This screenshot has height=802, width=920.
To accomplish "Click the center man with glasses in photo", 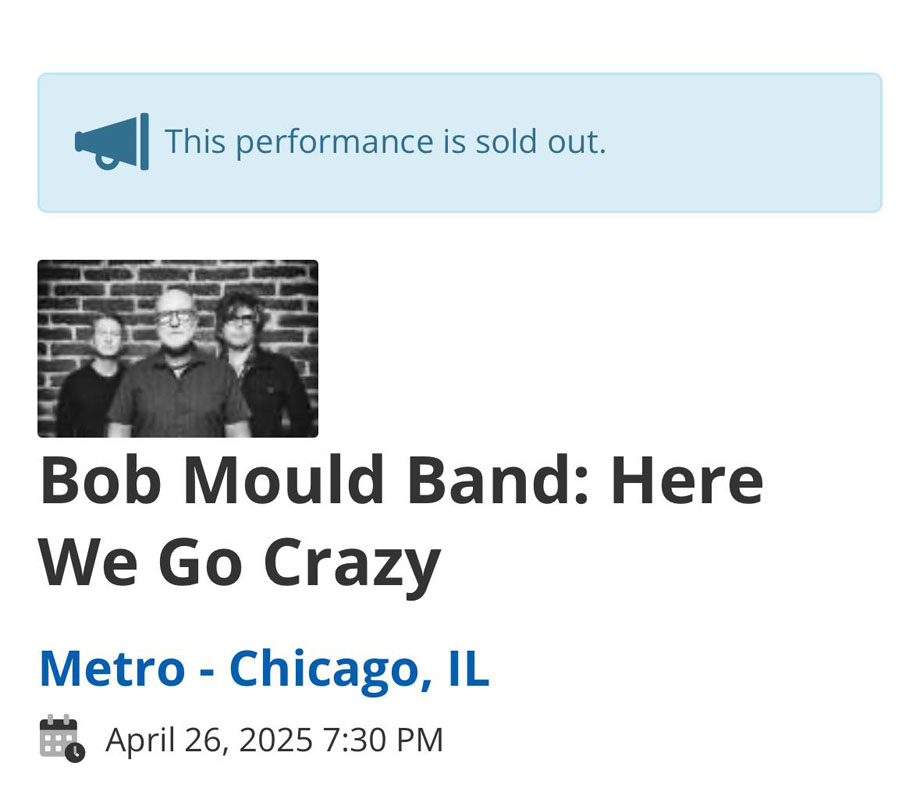I will pos(176,360).
